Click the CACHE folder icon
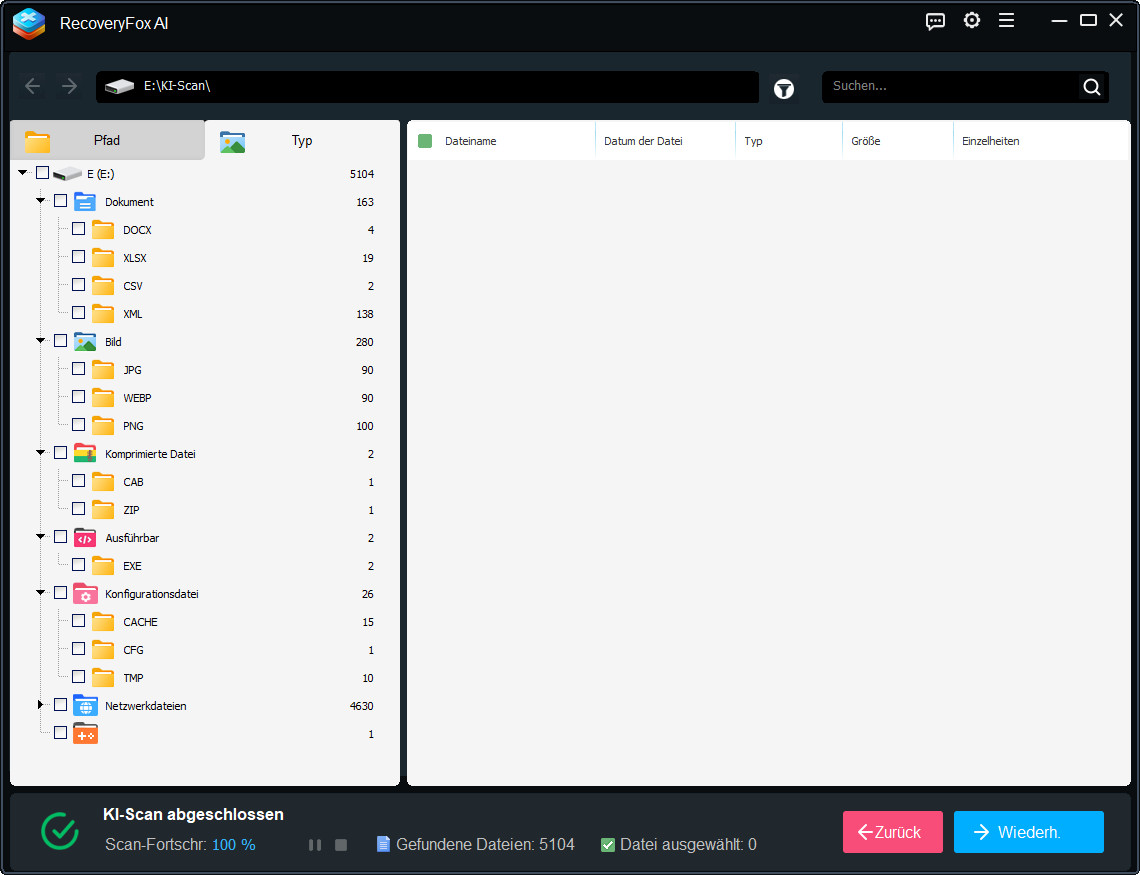This screenshot has width=1140, height=875. coord(103,621)
